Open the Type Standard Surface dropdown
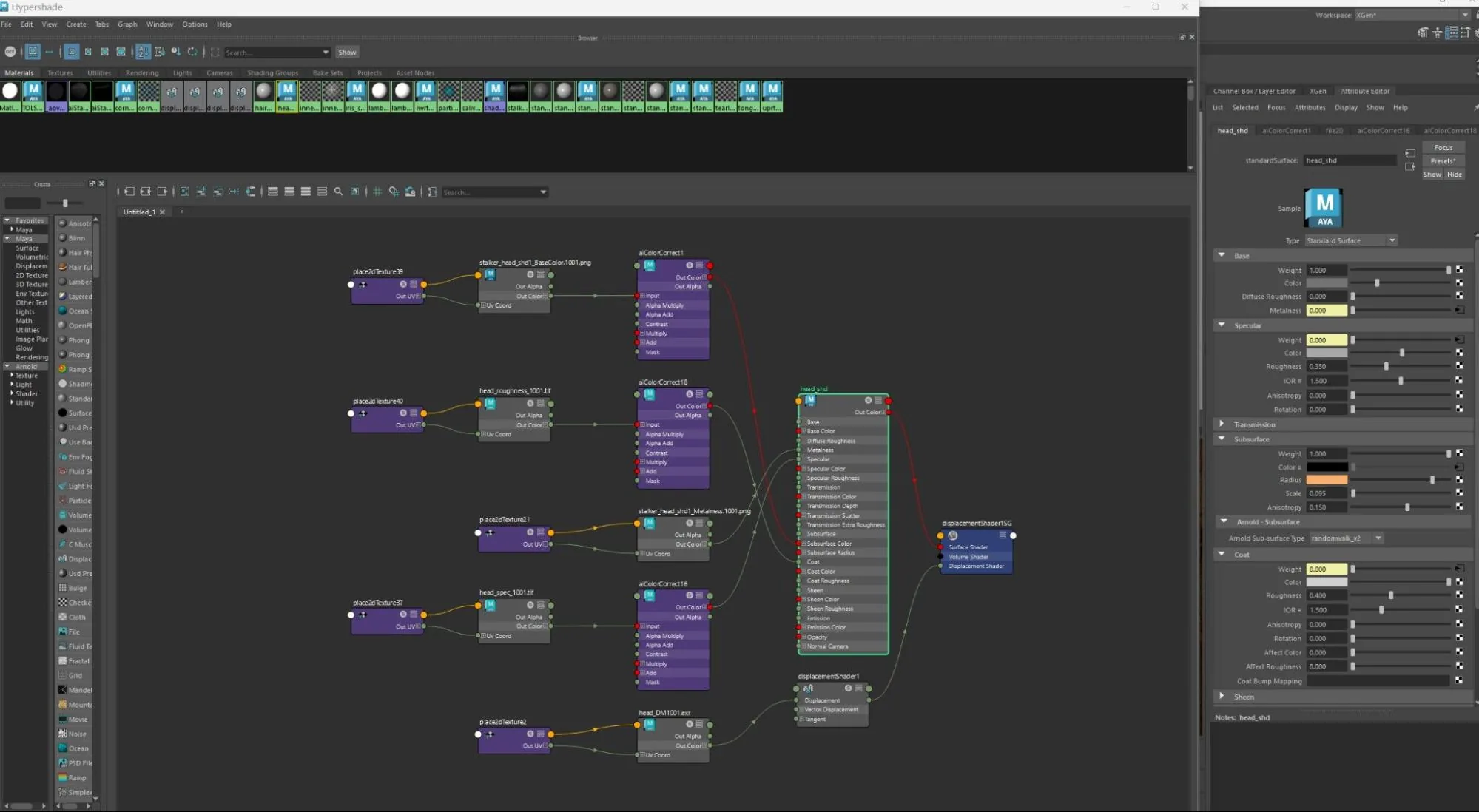Screen dimensions: 1479x812 point(1350,240)
